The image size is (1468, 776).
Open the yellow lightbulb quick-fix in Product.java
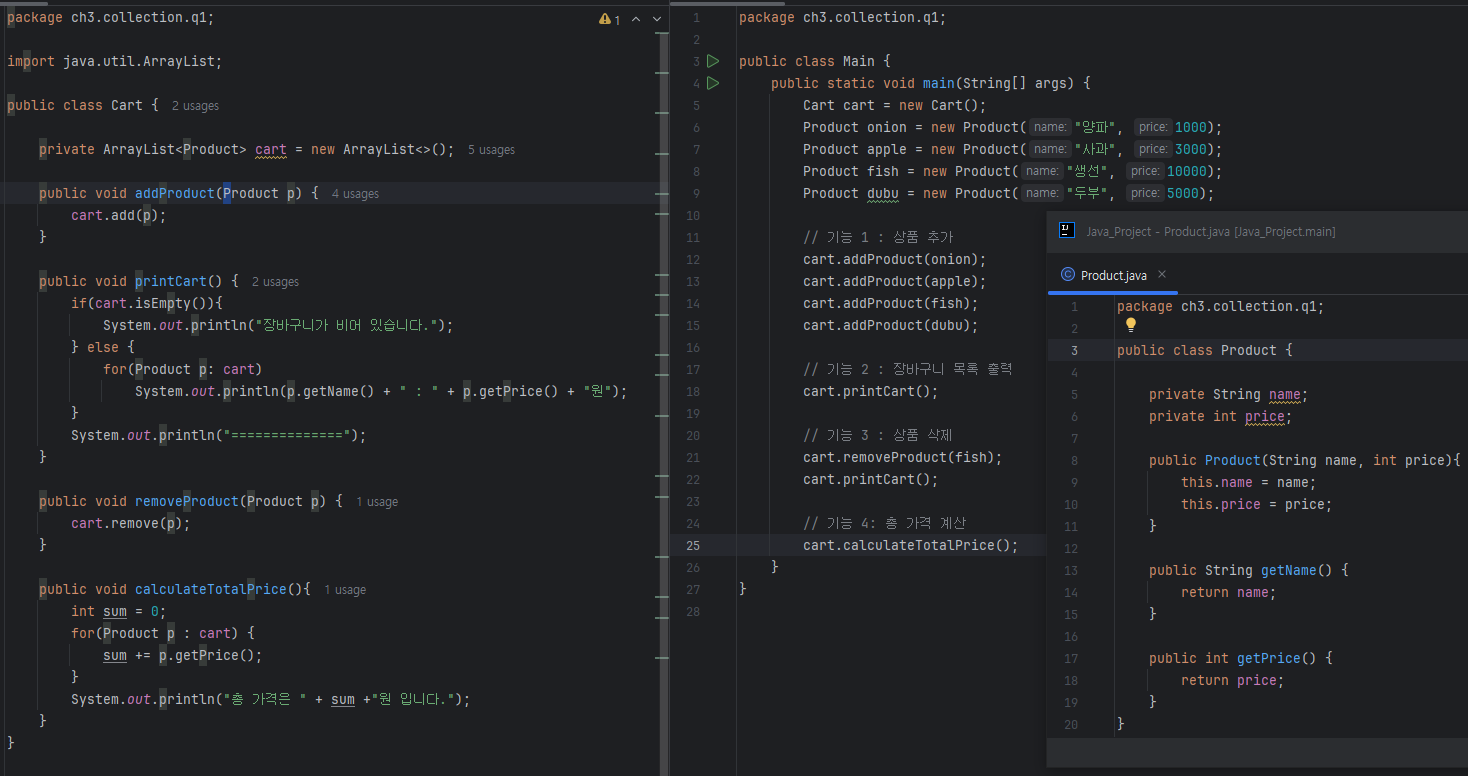pyautogui.click(x=1131, y=325)
